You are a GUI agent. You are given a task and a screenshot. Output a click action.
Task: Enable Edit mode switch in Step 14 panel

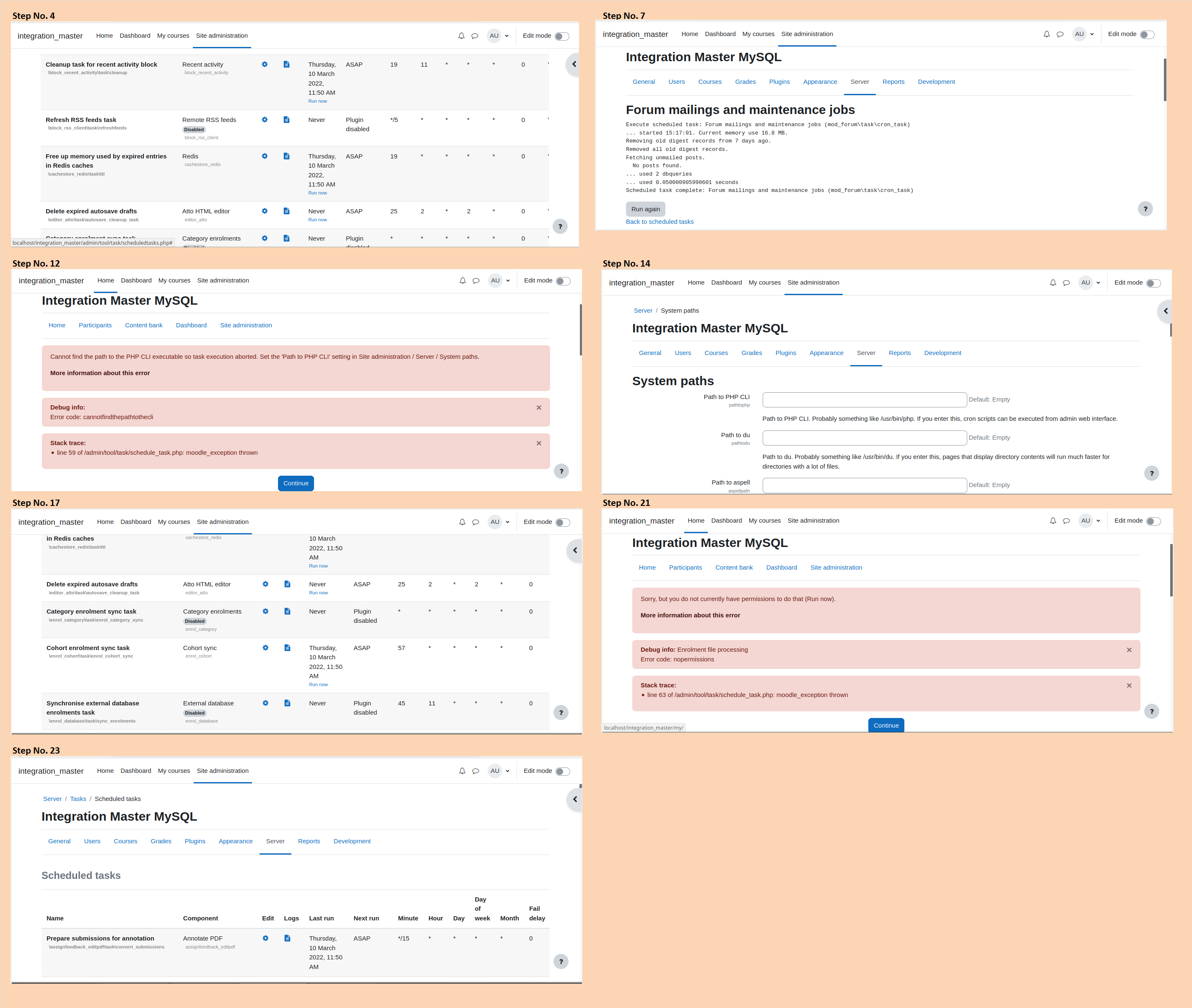tap(1154, 283)
